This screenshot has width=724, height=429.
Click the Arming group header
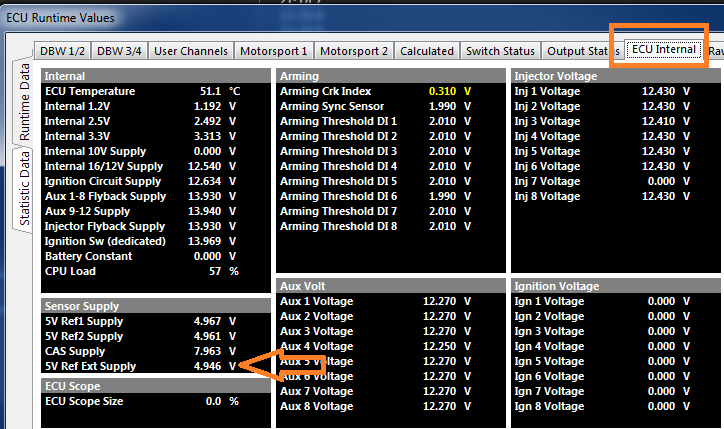[x=391, y=76]
